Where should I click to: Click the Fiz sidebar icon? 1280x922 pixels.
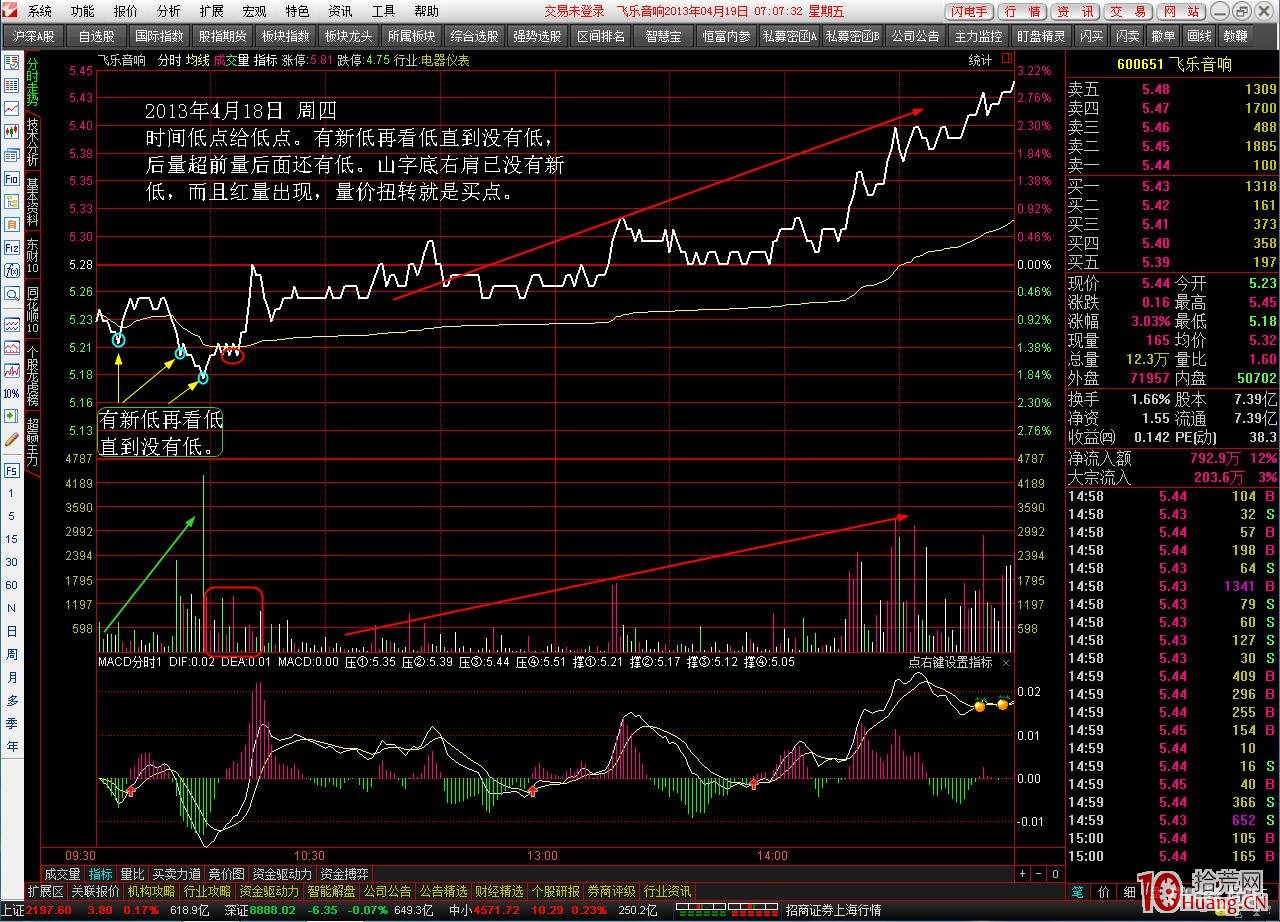(12, 248)
